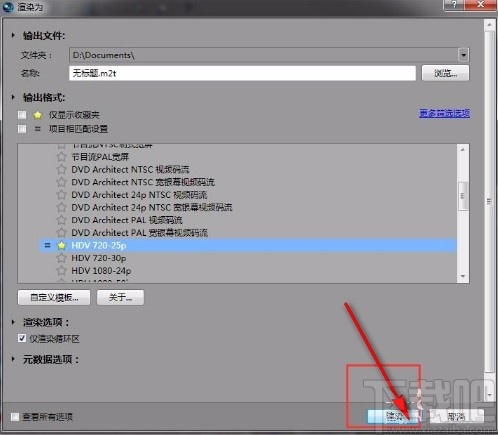Collapse the 渲染选项 section
Screen dimensions: 498x435
pos(13,322)
